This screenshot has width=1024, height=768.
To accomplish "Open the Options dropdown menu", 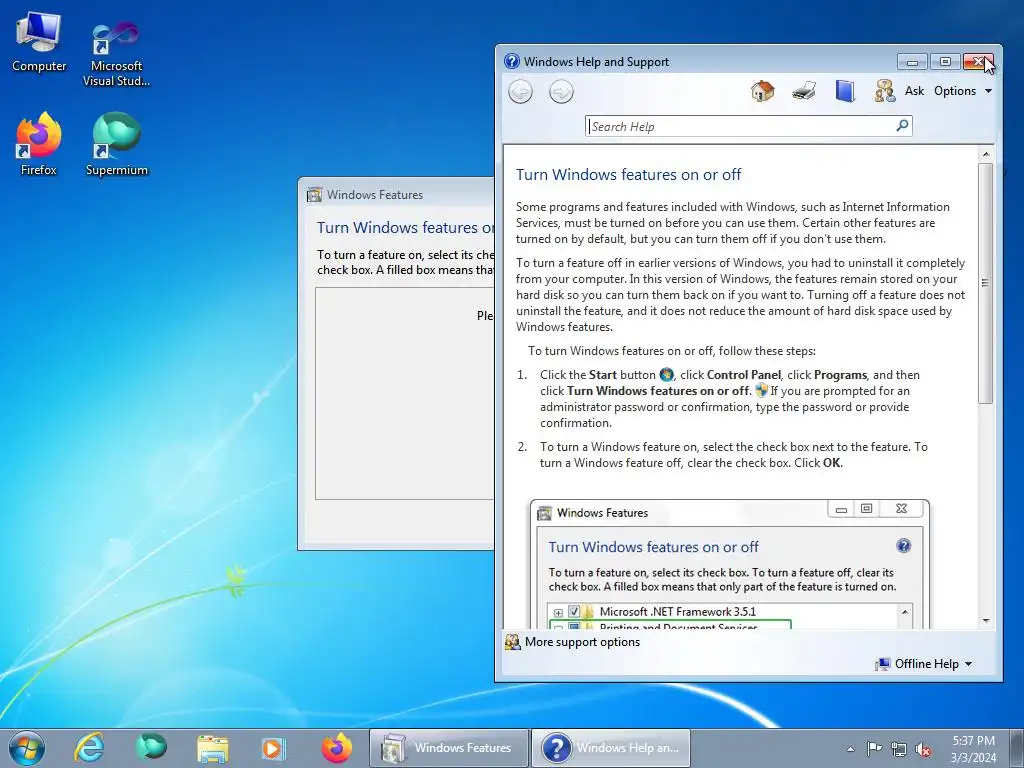I will click(963, 91).
